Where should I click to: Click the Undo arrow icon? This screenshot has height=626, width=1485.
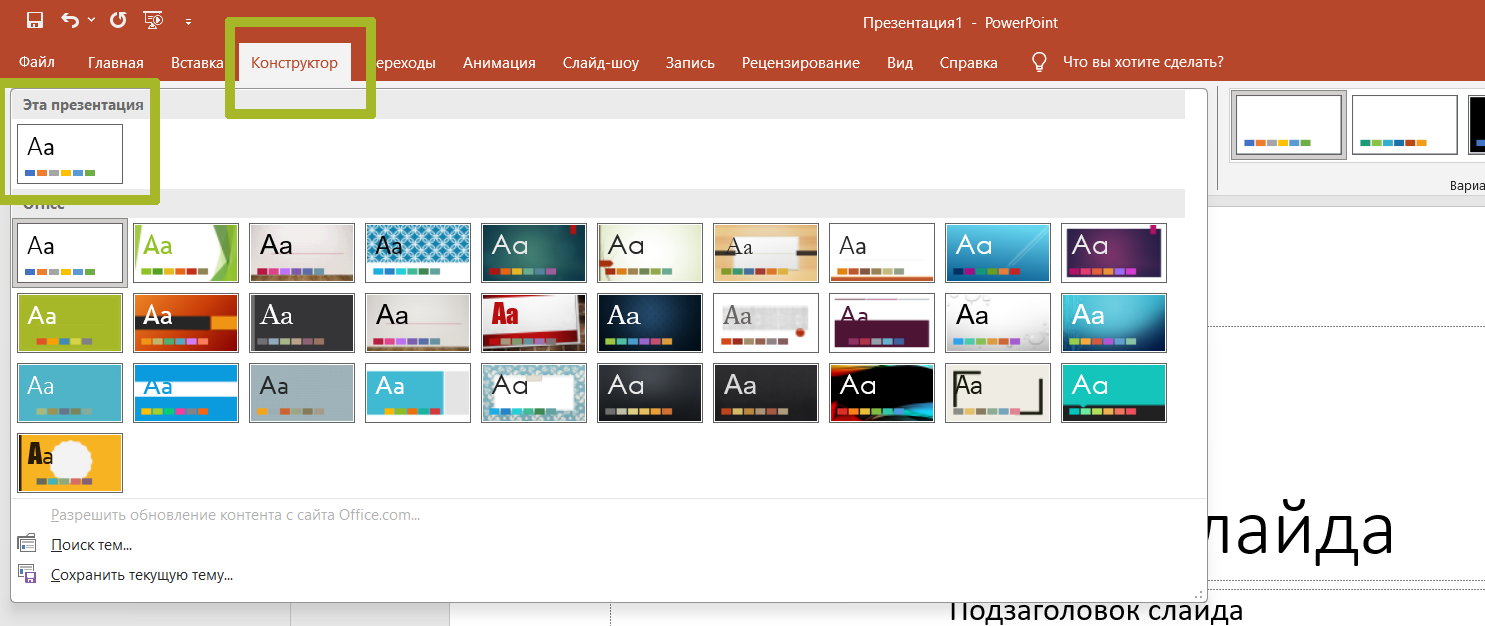point(69,20)
